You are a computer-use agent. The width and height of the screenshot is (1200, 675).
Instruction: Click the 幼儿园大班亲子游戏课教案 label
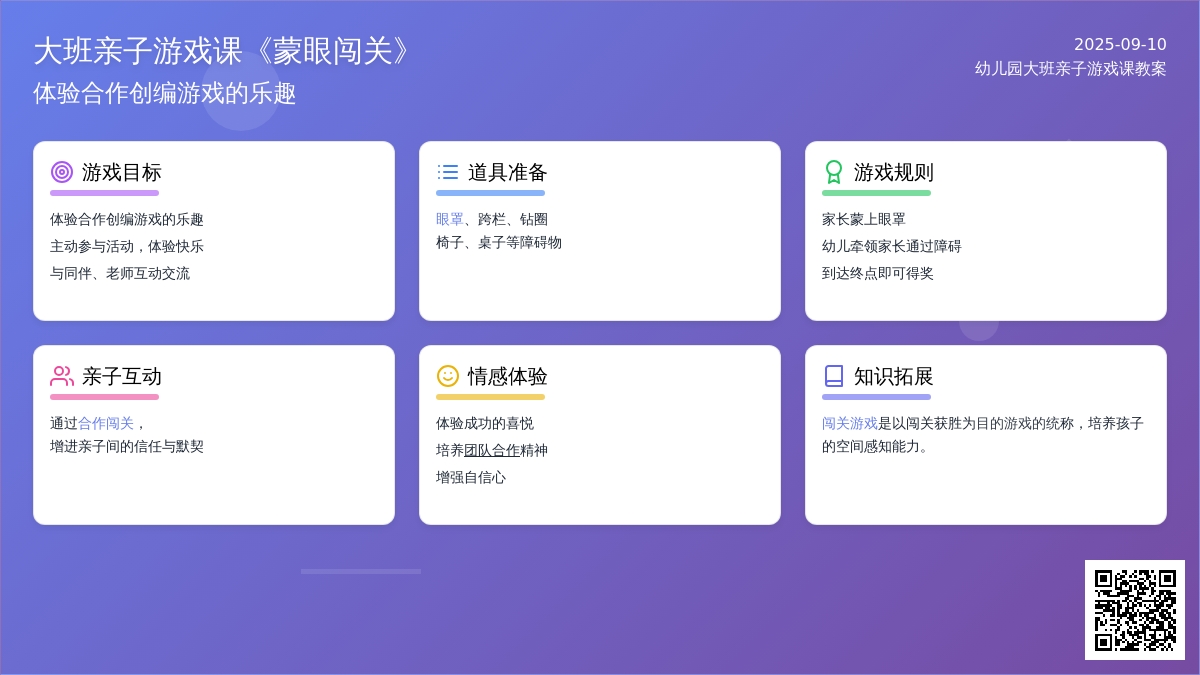[1071, 68]
